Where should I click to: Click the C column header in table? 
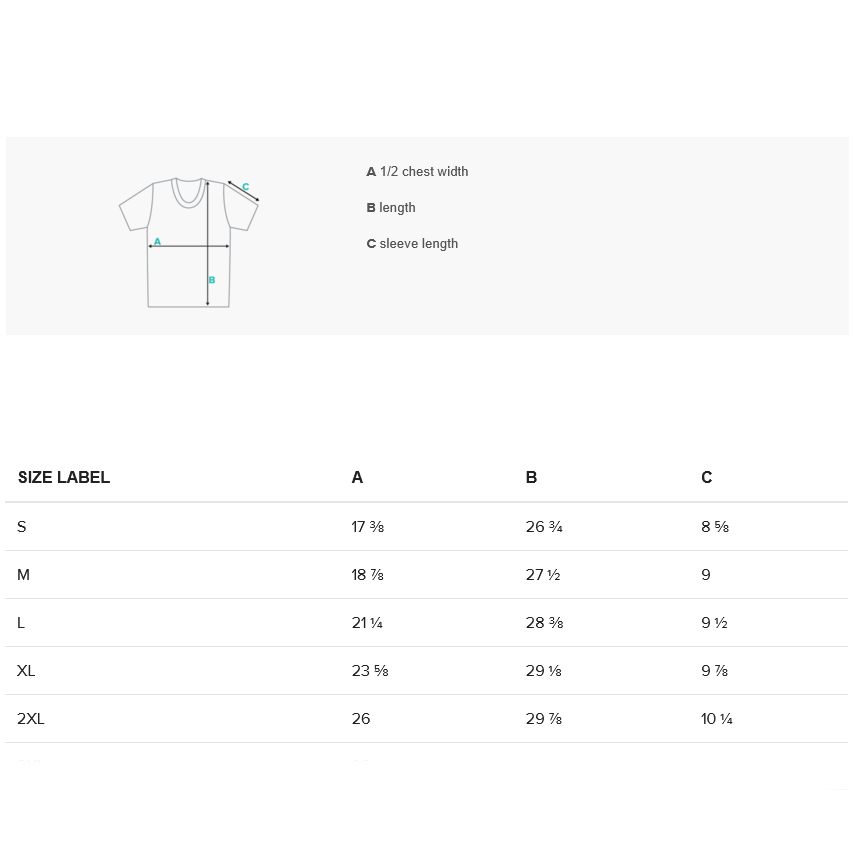706,478
